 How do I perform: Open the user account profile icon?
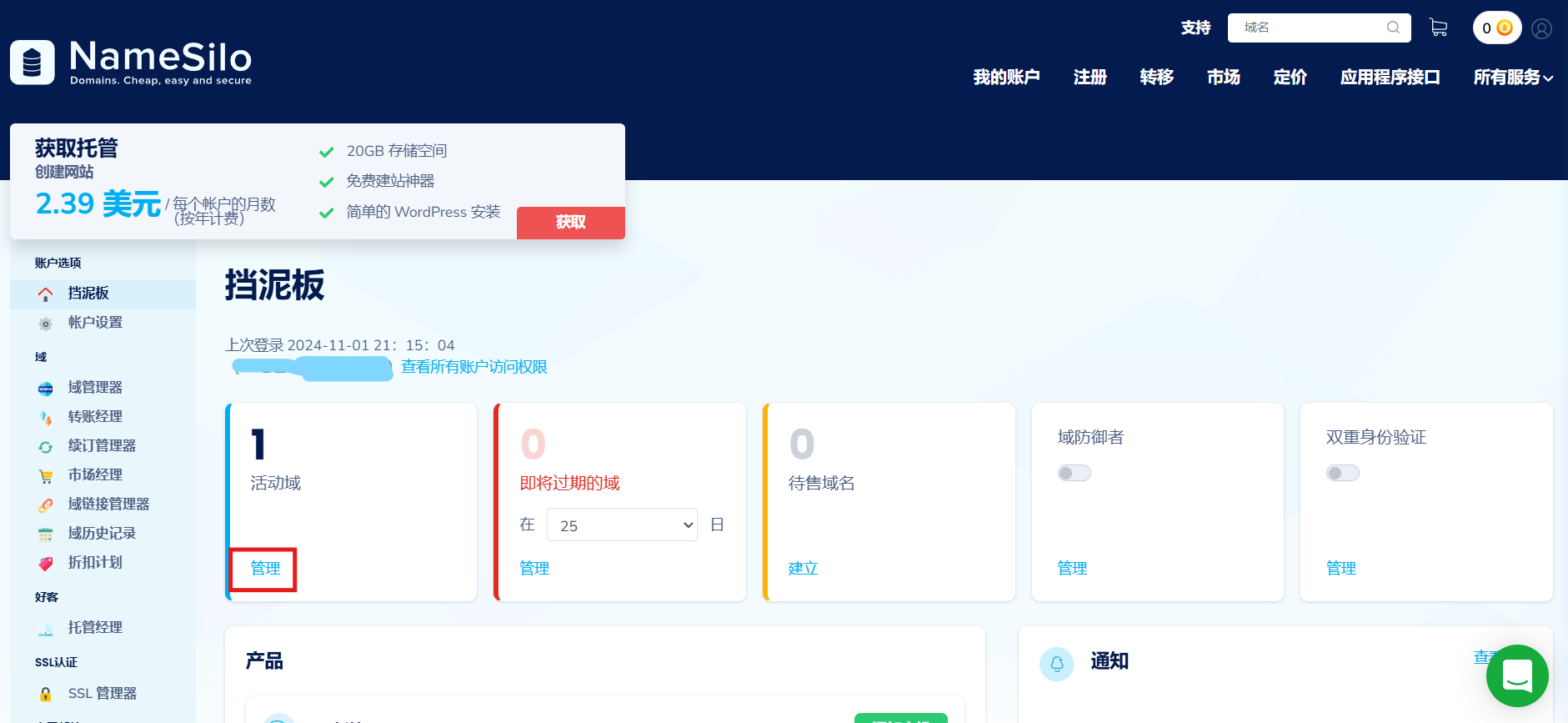click(x=1541, y=28)
